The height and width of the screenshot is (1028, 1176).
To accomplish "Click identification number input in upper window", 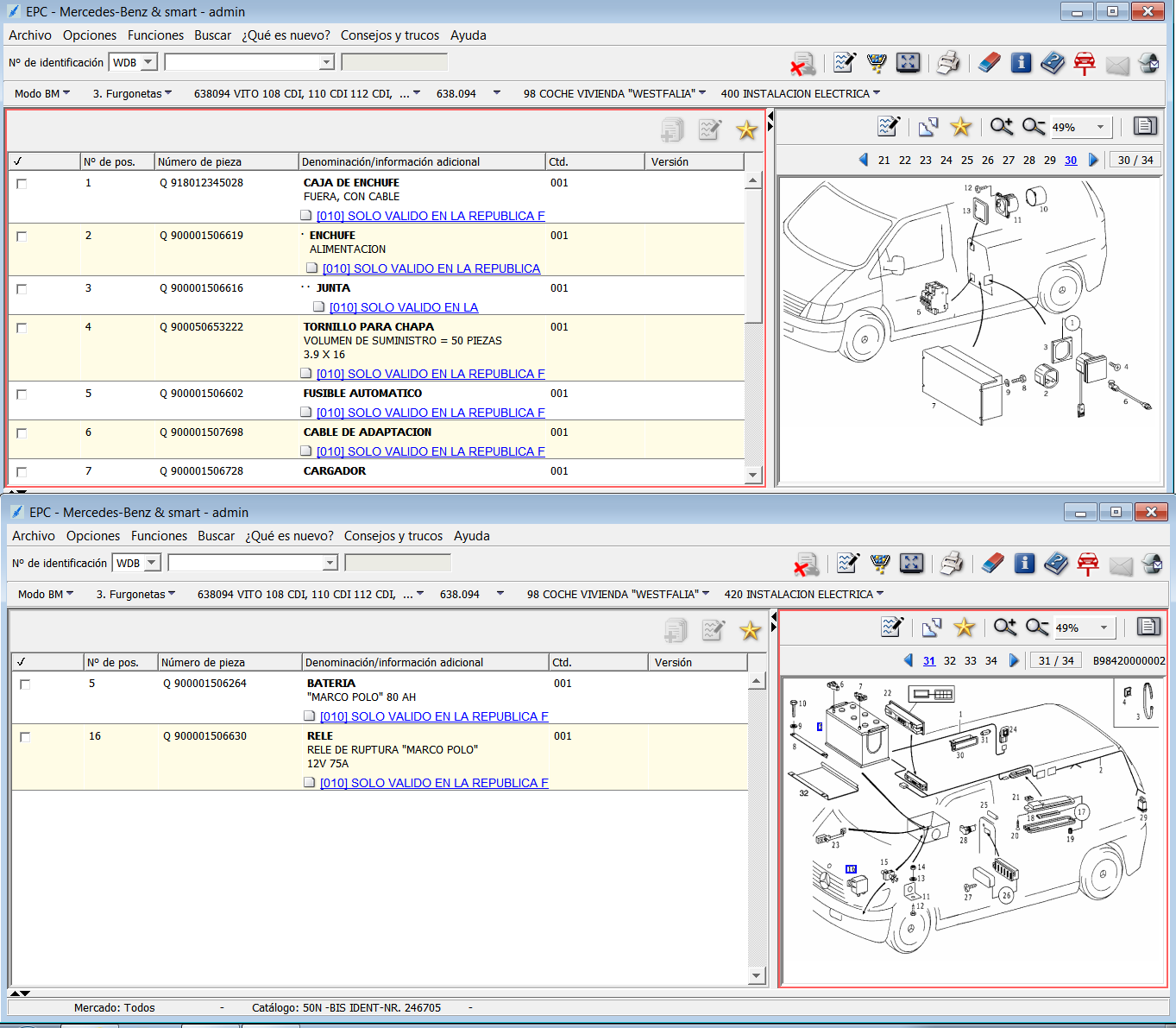I will 249,62.
